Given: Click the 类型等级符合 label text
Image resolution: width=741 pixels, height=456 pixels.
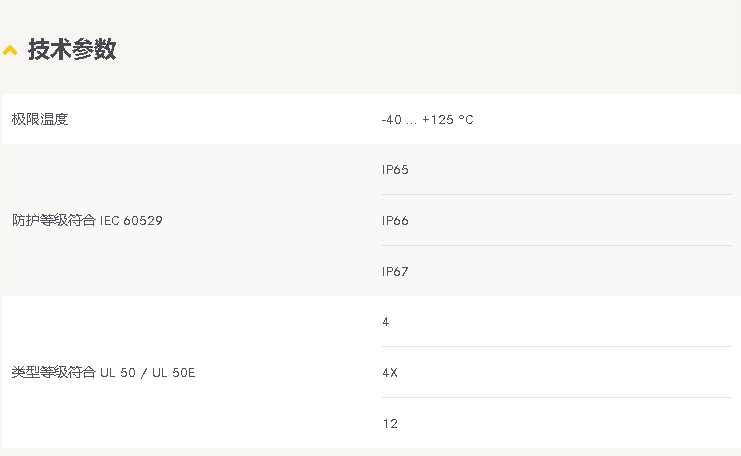Looking at the screenshot, I should [54, 373].
